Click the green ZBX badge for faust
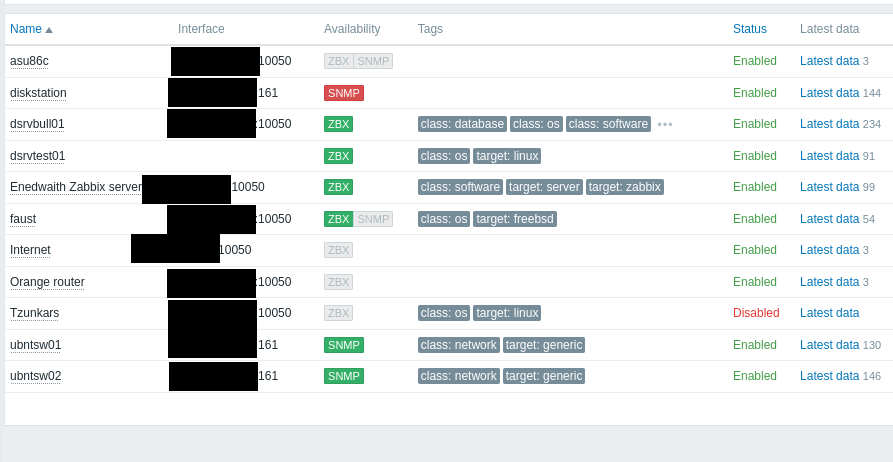Viewport: 893px width, 462px height. 338,219
